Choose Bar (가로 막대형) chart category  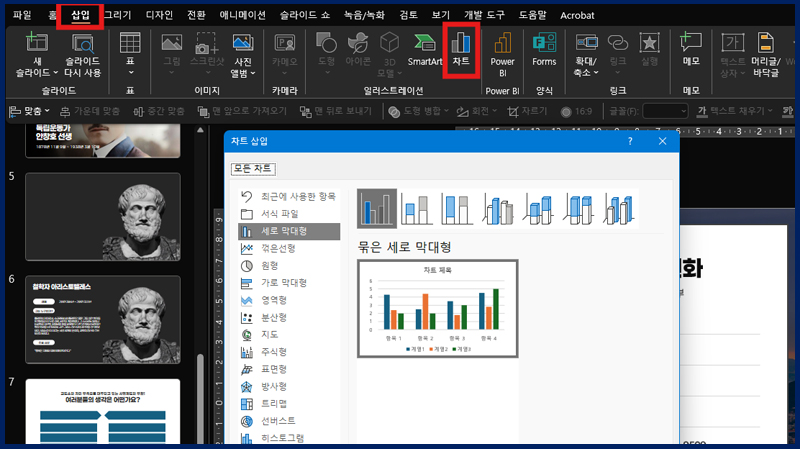pyautogui.click(x=289, y=283)
